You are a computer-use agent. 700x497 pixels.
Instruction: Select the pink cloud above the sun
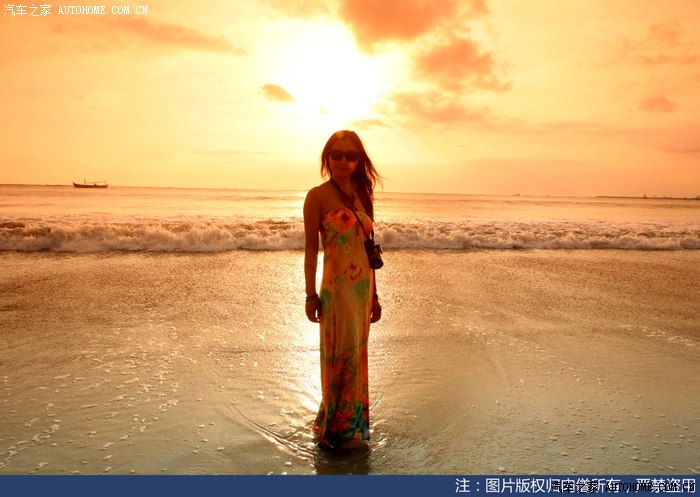coord(410,20)
